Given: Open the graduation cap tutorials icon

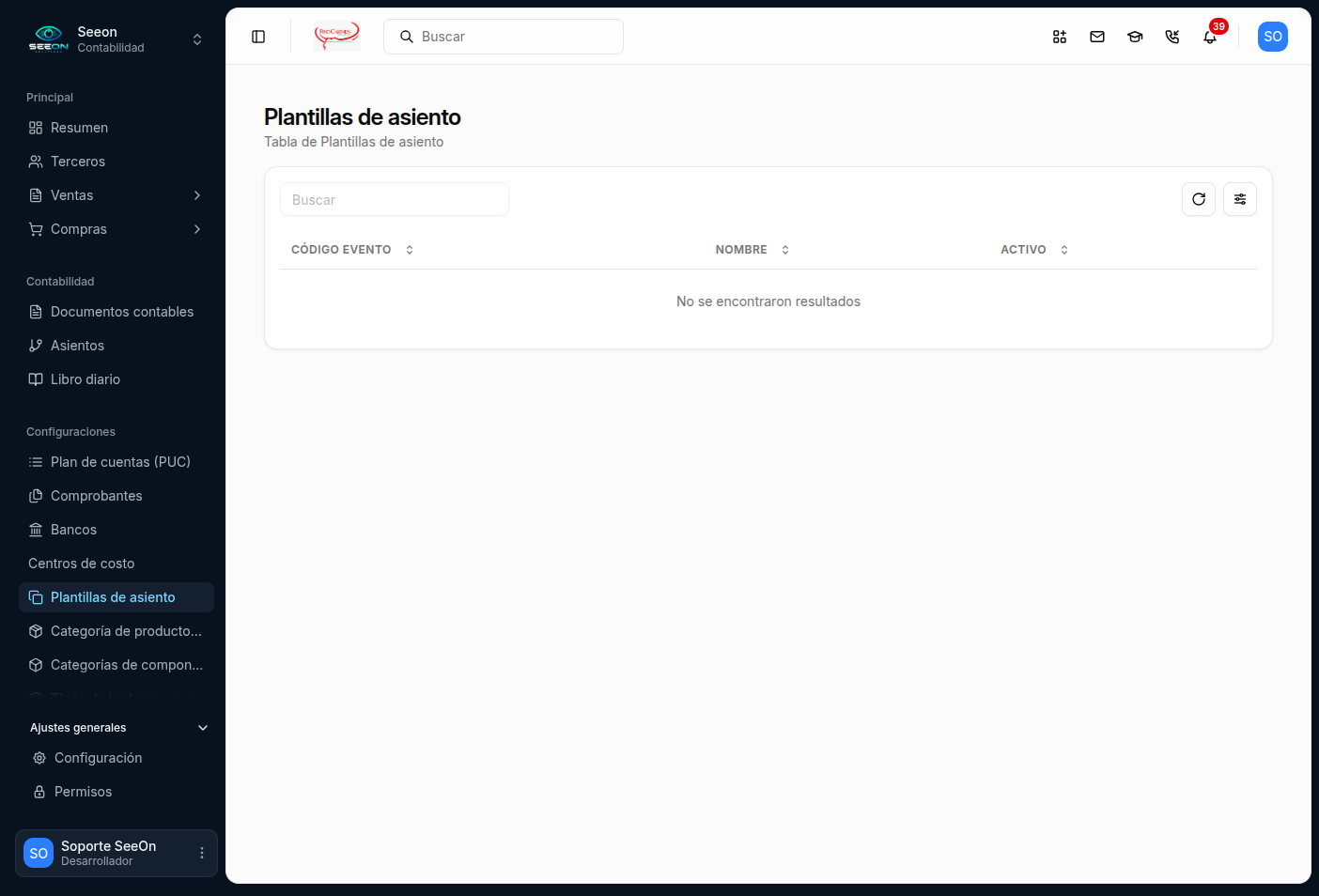Looking at the screenshot, I should tap(1135, 37).
